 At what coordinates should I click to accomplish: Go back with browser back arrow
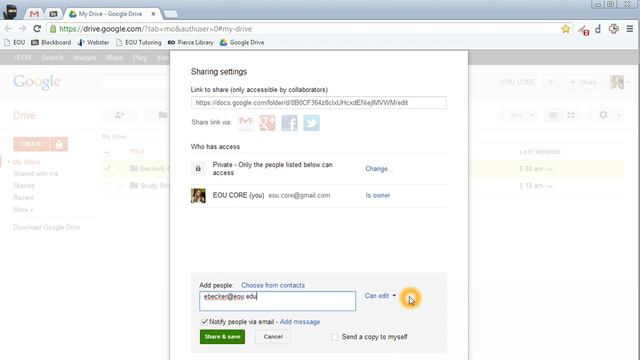(x=9, y=29)
